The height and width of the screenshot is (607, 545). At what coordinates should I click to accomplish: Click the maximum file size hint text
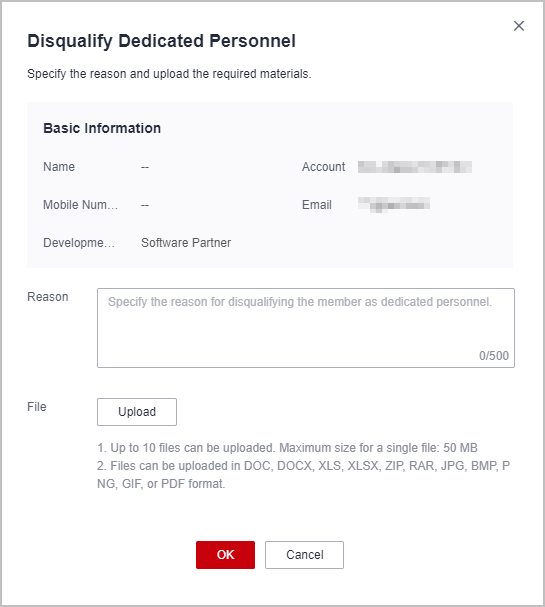tap(287, 448)
